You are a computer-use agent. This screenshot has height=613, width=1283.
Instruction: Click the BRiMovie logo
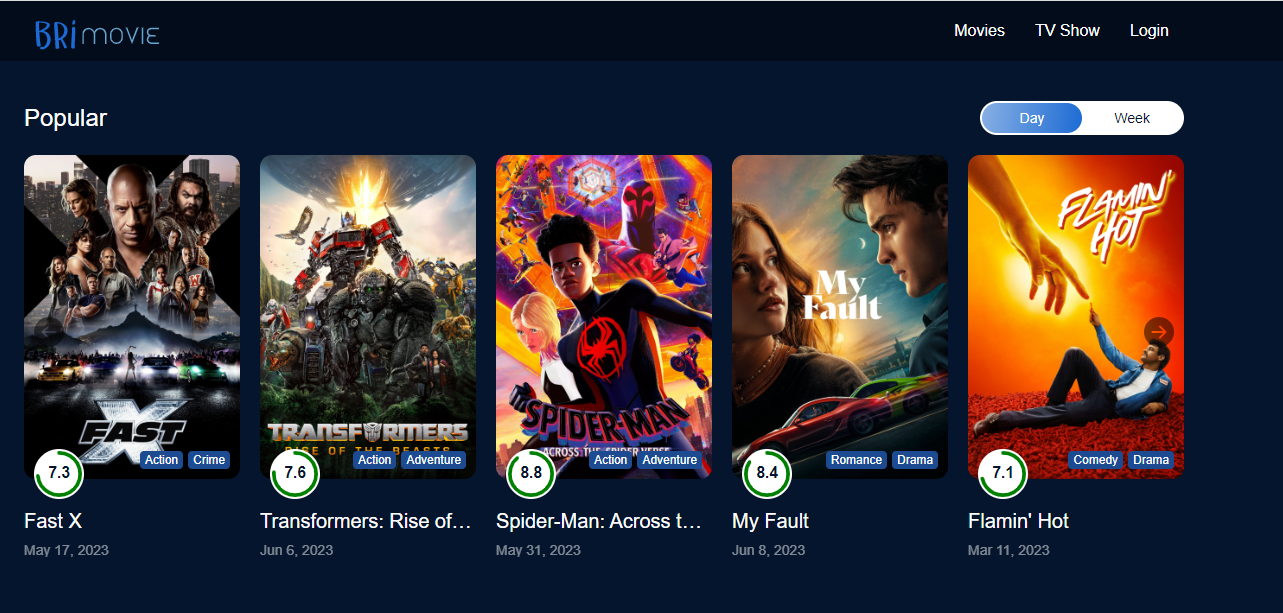pos(97,33)
